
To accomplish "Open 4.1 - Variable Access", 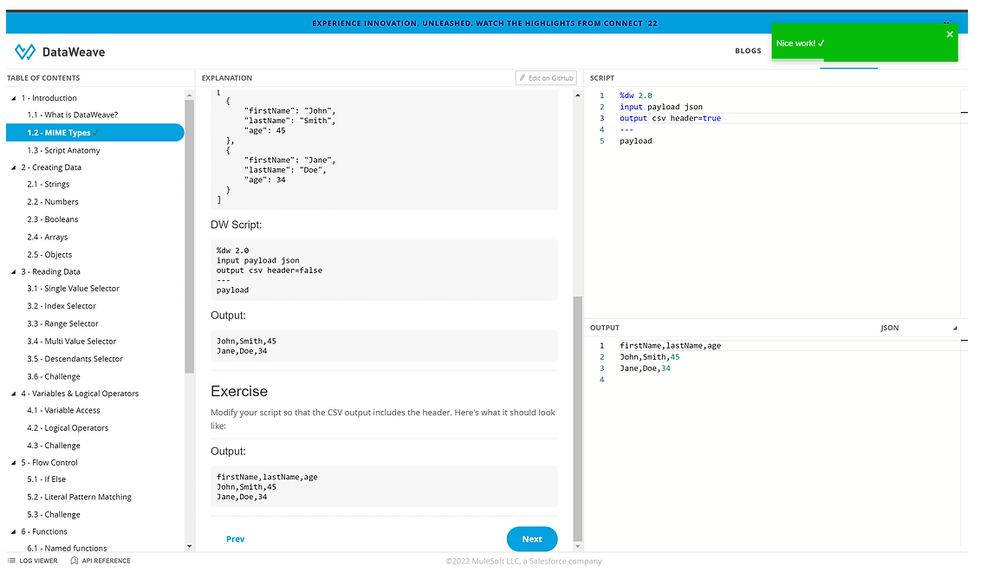I will [63, 411].
